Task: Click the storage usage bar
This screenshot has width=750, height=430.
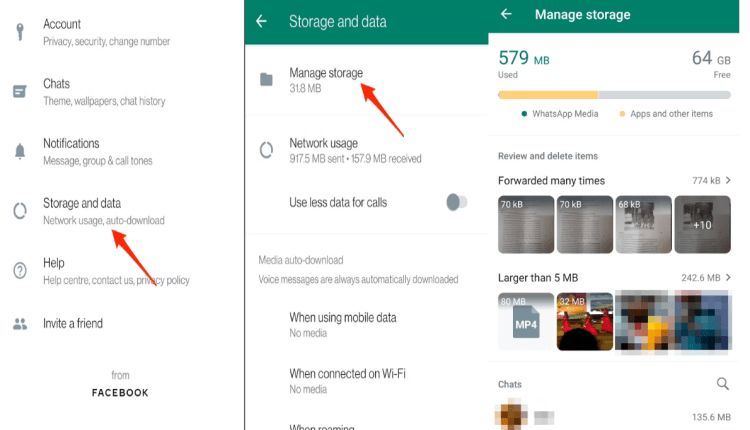Action: coord(614,95)
